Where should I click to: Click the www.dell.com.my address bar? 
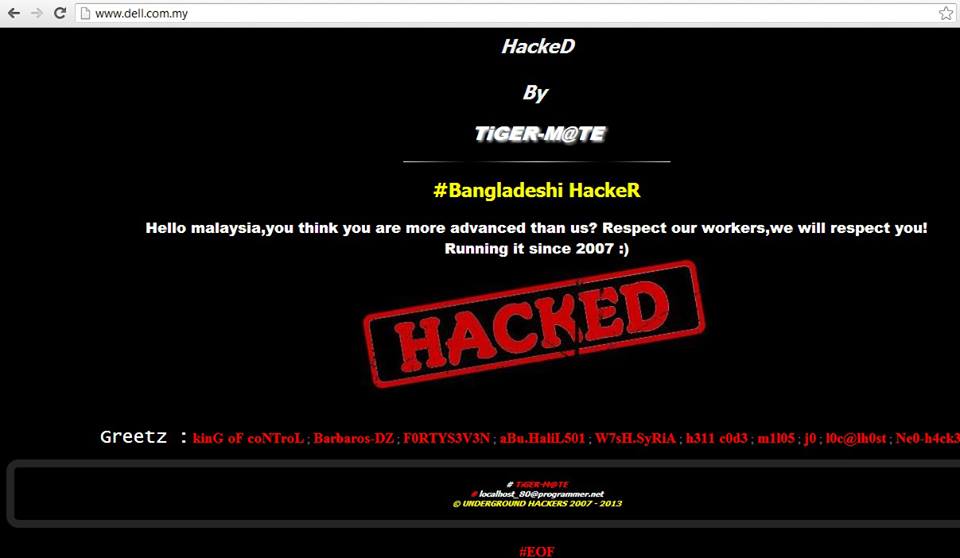click(514, 13)
